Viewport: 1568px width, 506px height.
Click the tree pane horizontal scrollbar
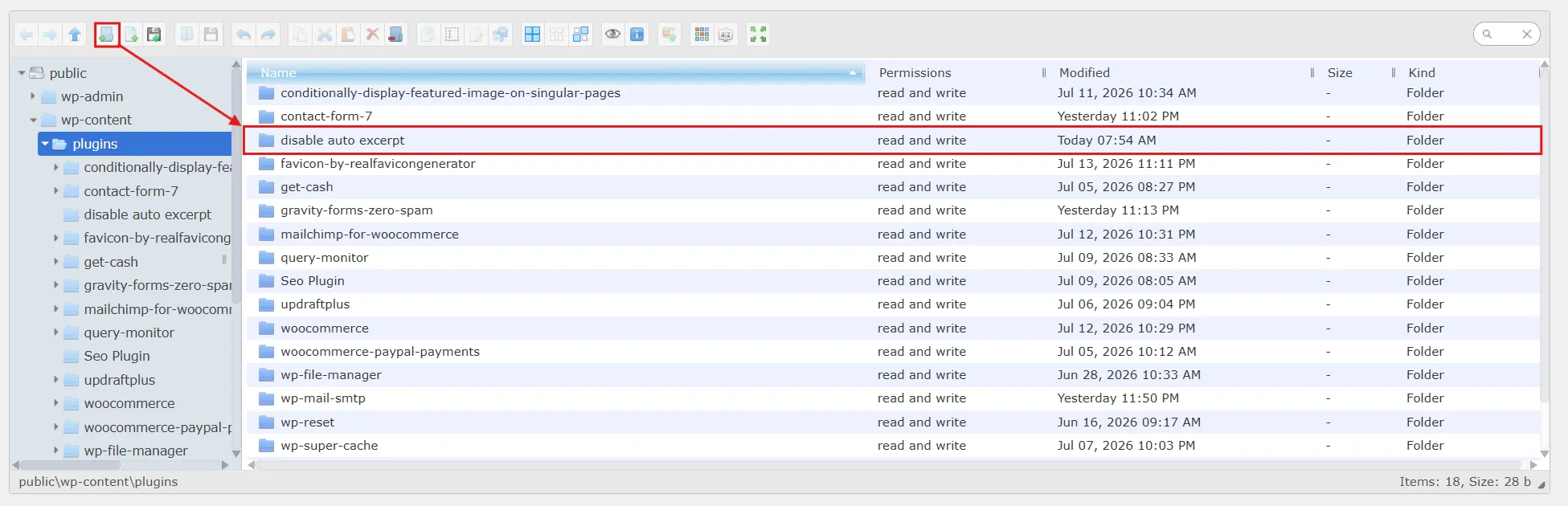[x=70, y=465]
